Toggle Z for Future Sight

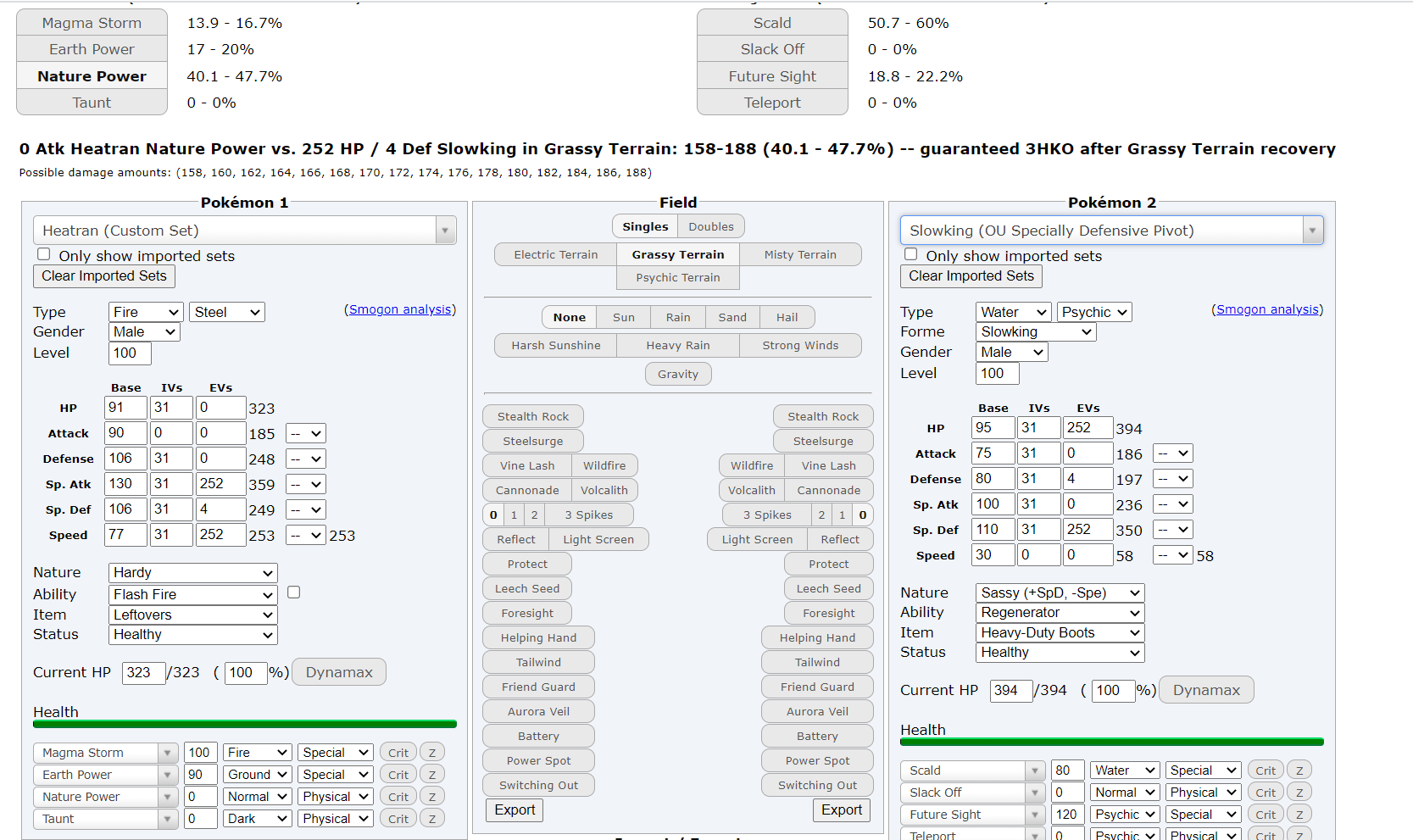coord(1299,815)
